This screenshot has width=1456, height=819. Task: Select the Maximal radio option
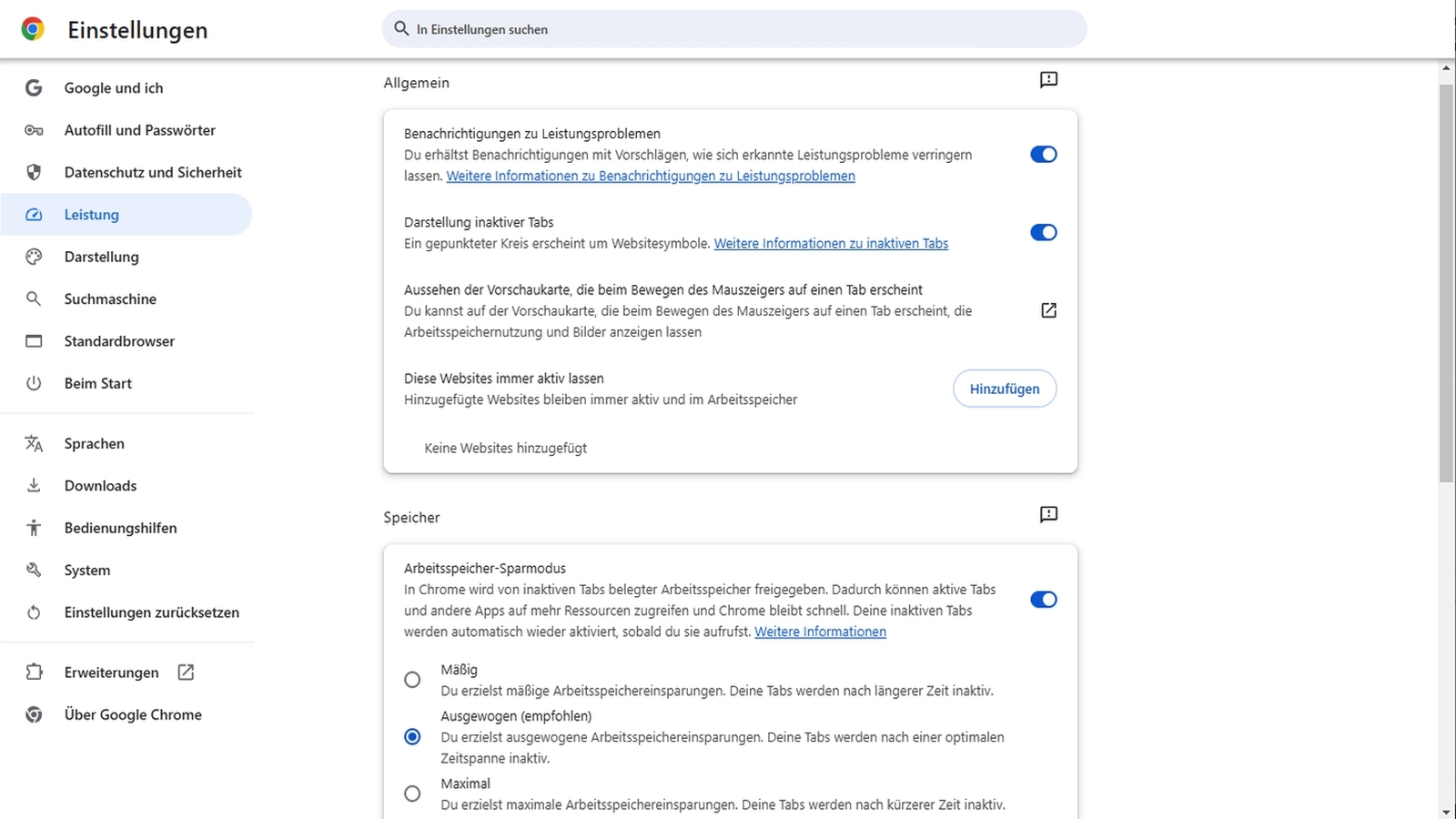[x=412, y=794]
